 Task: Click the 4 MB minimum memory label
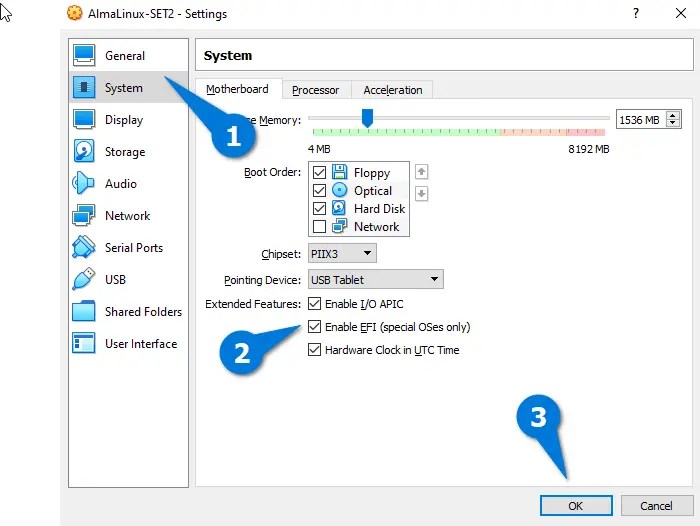coord(319,149)
